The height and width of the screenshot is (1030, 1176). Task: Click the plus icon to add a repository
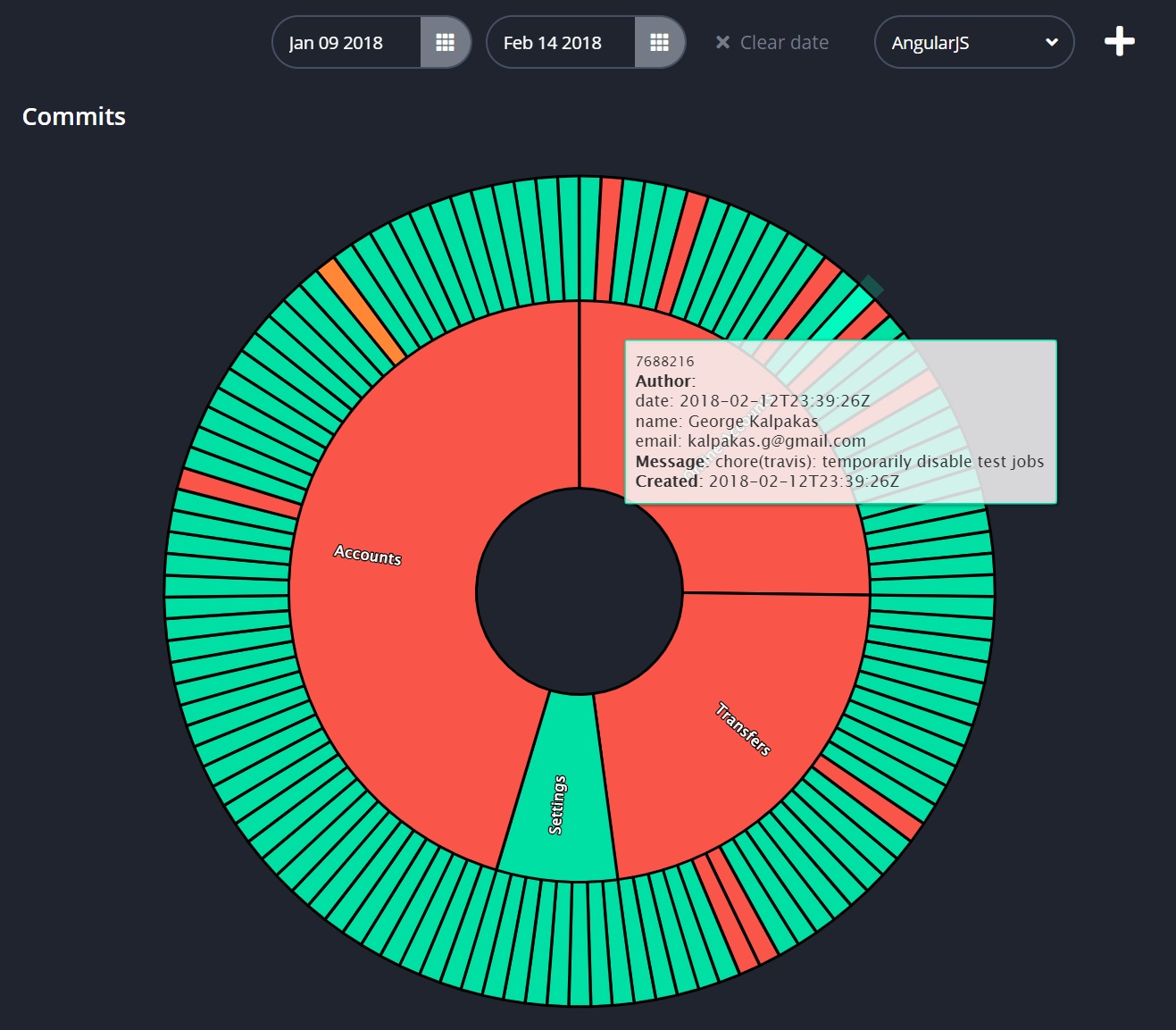[x=1119, y=41]
